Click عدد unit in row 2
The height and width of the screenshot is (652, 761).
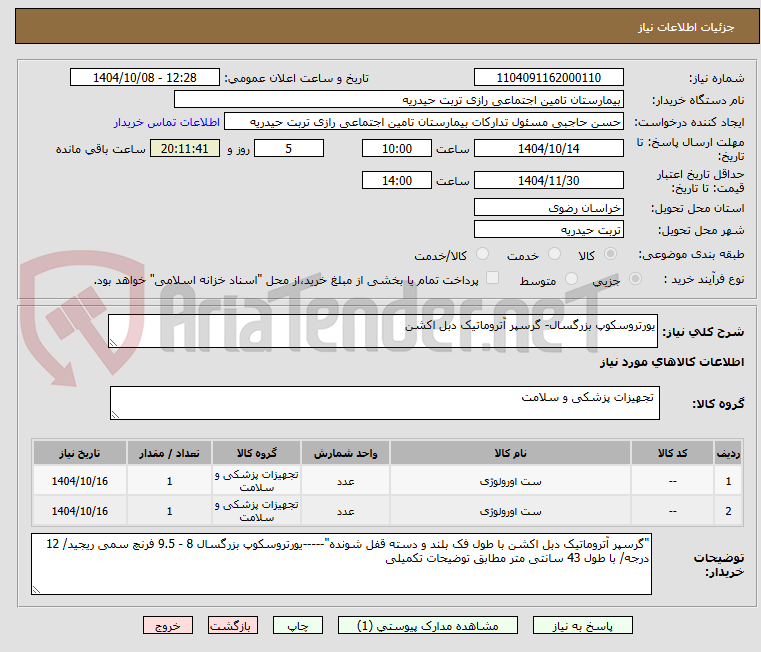[346, 511]
